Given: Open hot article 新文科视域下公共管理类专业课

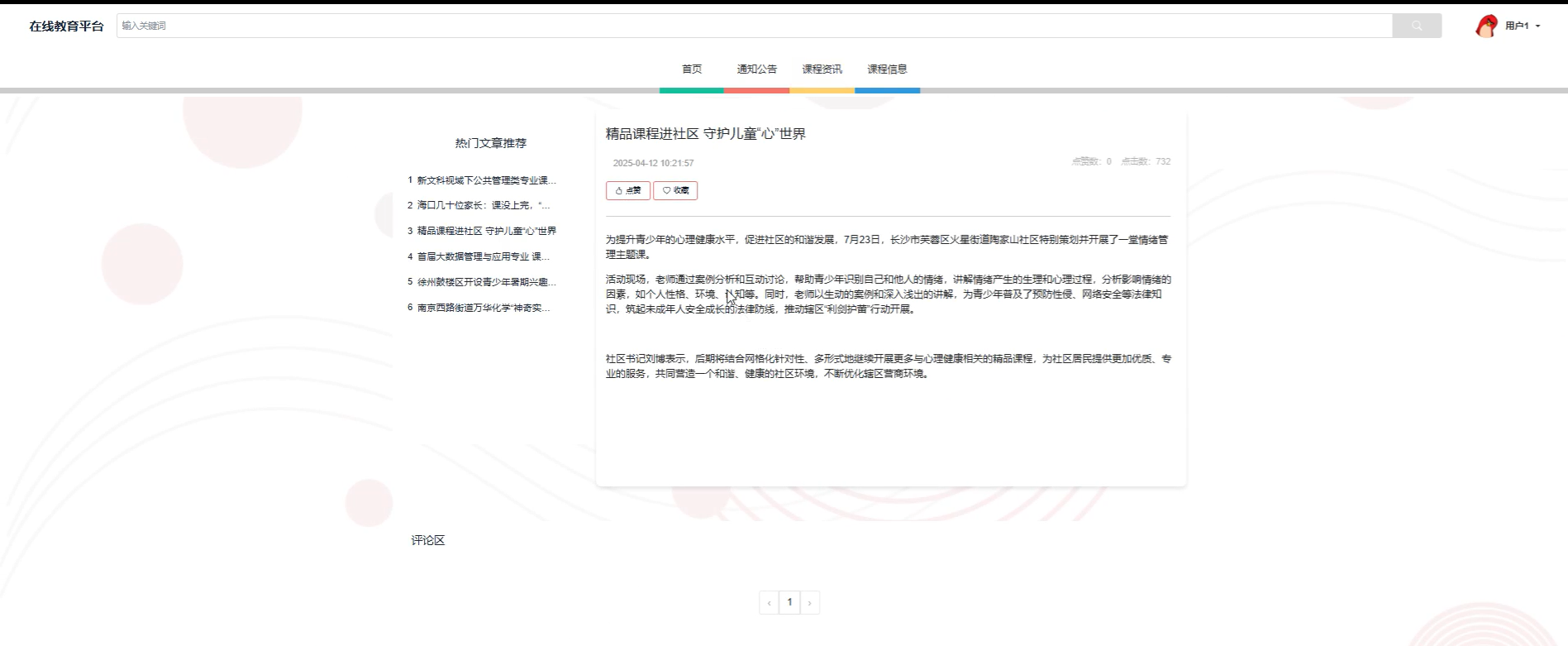Looking at the screenshot, I should [482, 180].
